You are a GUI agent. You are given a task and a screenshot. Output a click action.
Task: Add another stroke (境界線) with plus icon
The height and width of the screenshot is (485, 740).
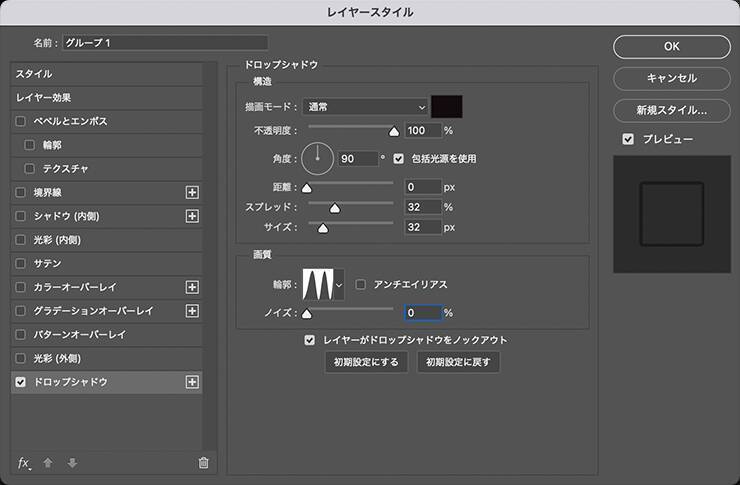[x=193, y=192]
